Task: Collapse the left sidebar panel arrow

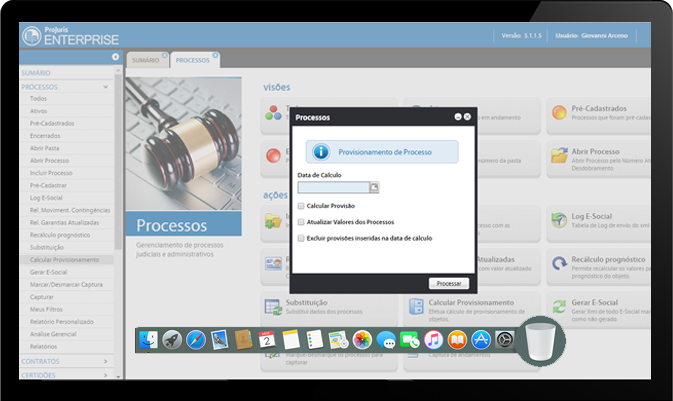Action: click(115, 57)
